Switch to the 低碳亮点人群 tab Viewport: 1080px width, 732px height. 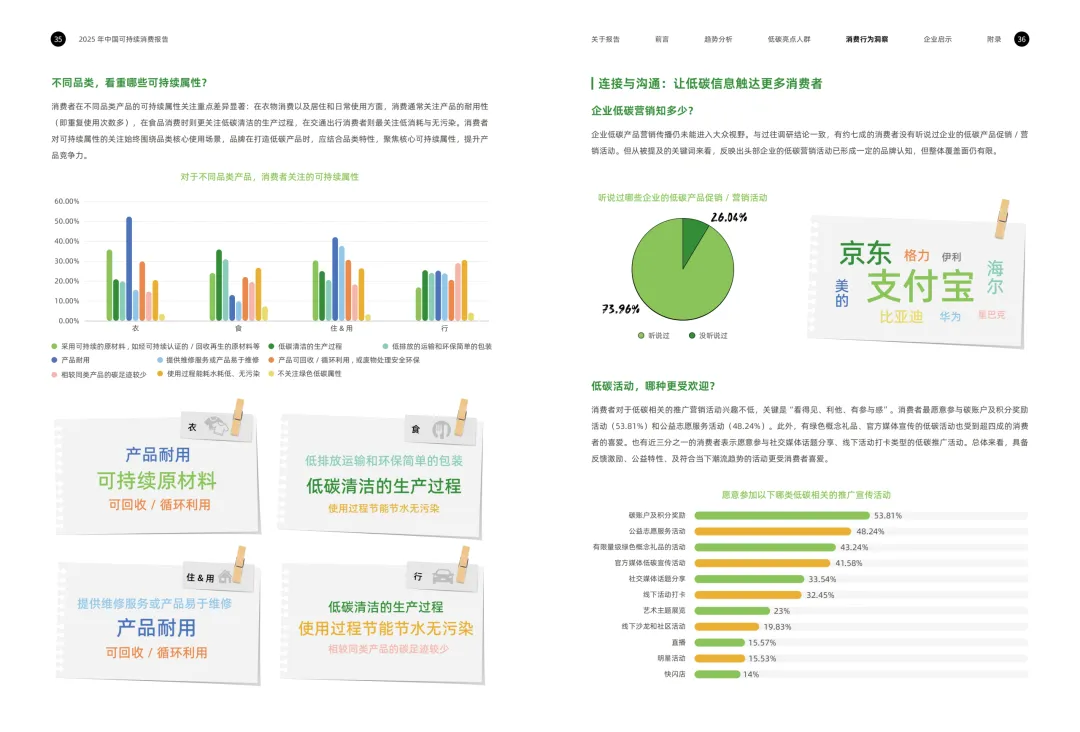[x=789, y=39]
